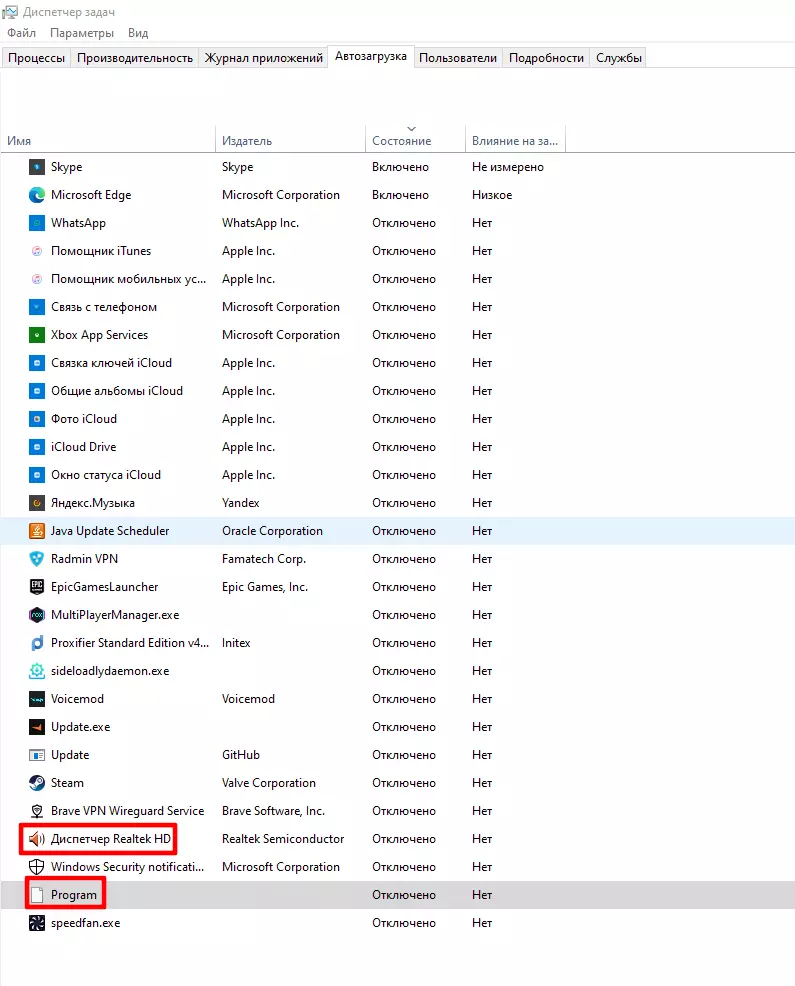795x986 pixels.
Task: Select the Общие альбомы iCloud entry
Action: (x=117, y=391)
